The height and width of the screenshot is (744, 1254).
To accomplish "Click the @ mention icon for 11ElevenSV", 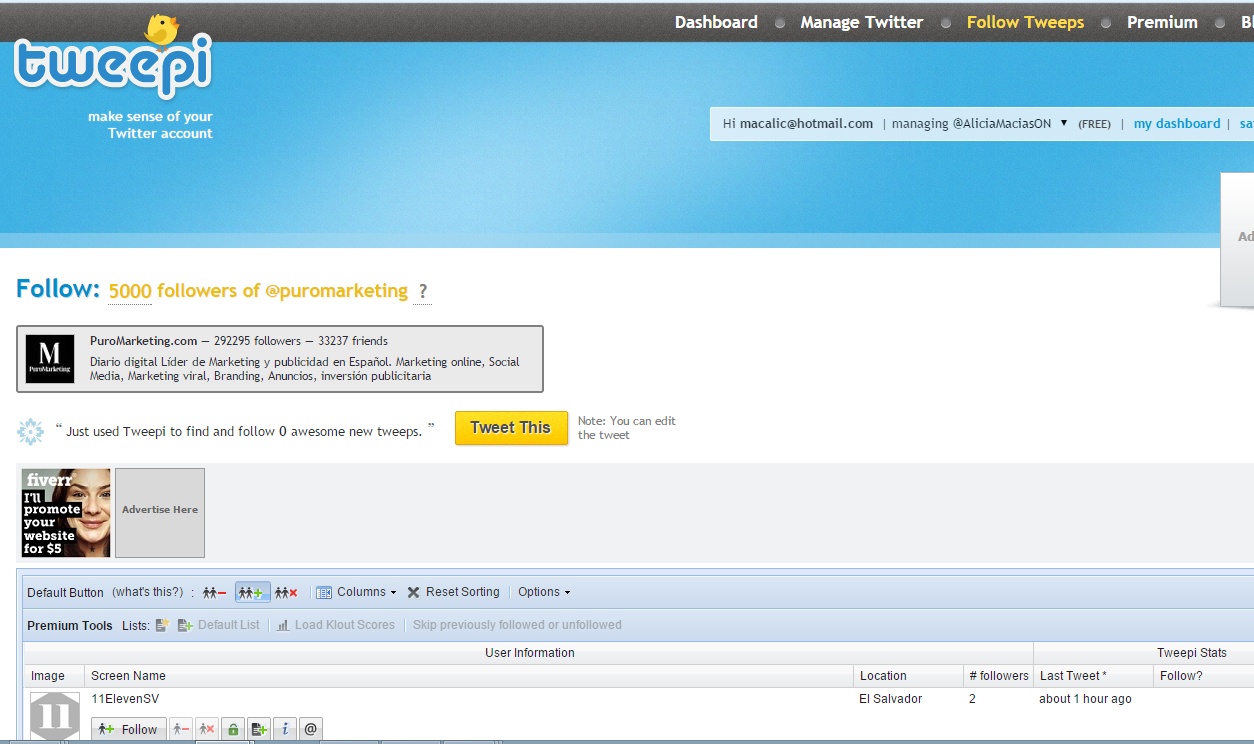I will point(311,730).
